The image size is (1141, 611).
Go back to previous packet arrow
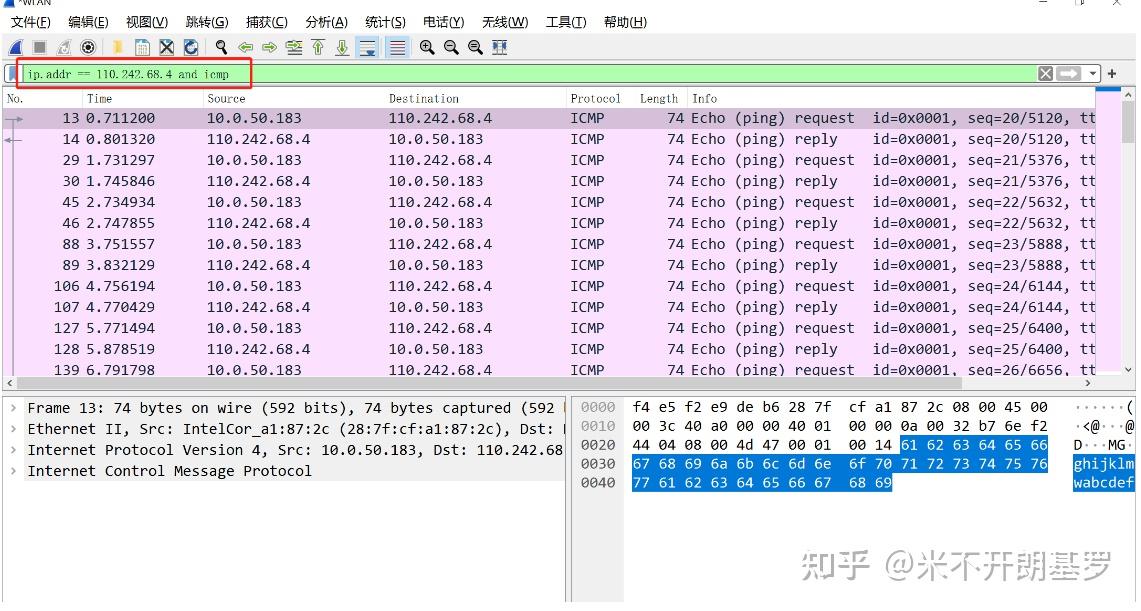[245, 47]
